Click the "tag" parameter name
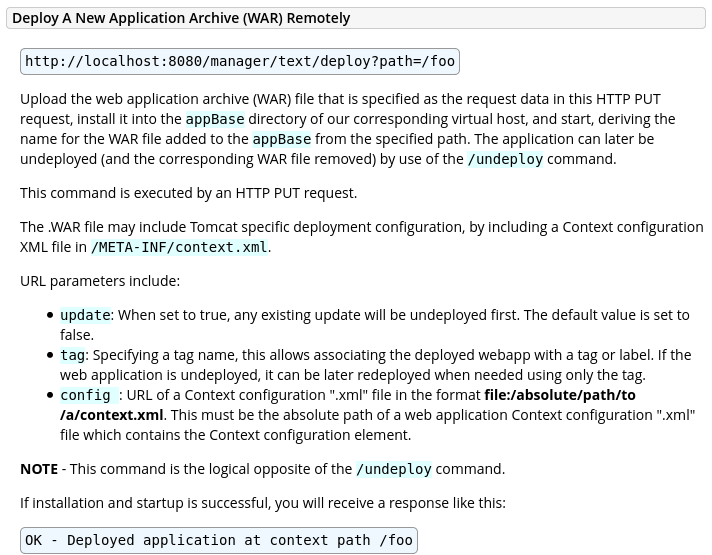This screenshot has height=555, width=712. pyautogui.click(x=72, y=355)
